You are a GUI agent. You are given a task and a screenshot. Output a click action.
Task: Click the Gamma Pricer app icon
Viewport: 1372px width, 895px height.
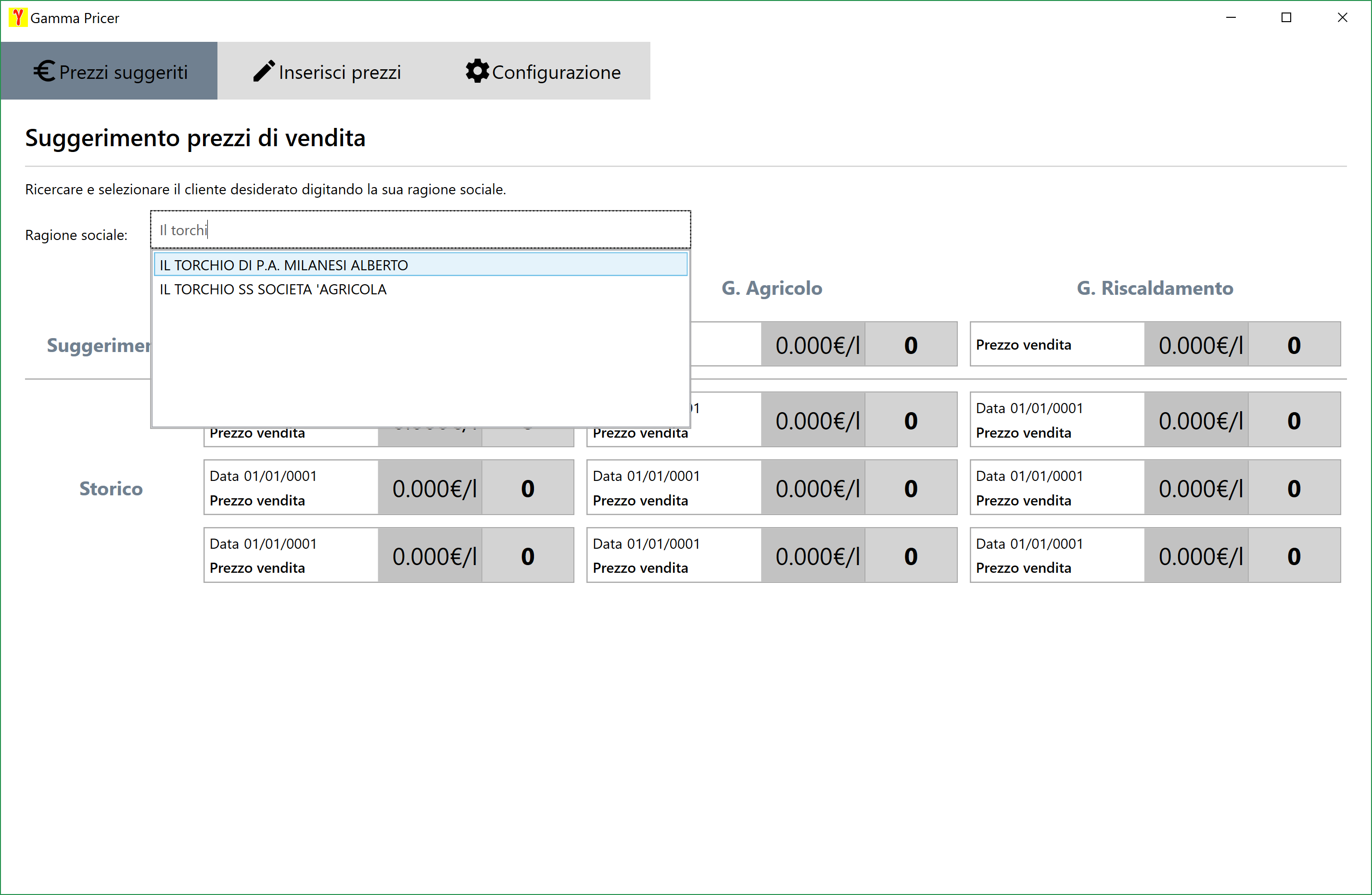click(17, 18)
